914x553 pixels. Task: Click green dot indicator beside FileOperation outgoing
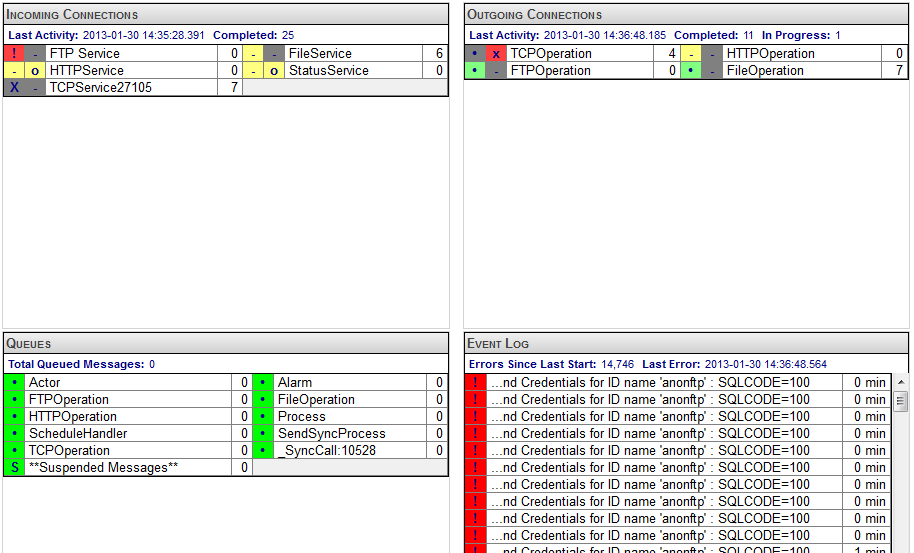click(691, 71)
